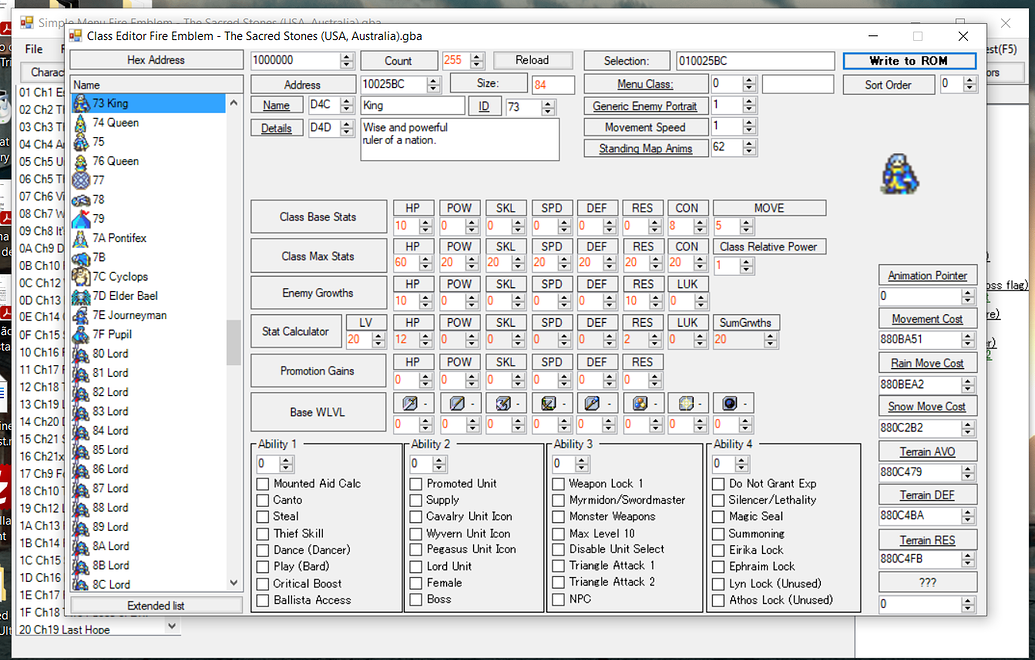Open the File menu
This screenshot has width=1035, height=660.
coord(33,48)
